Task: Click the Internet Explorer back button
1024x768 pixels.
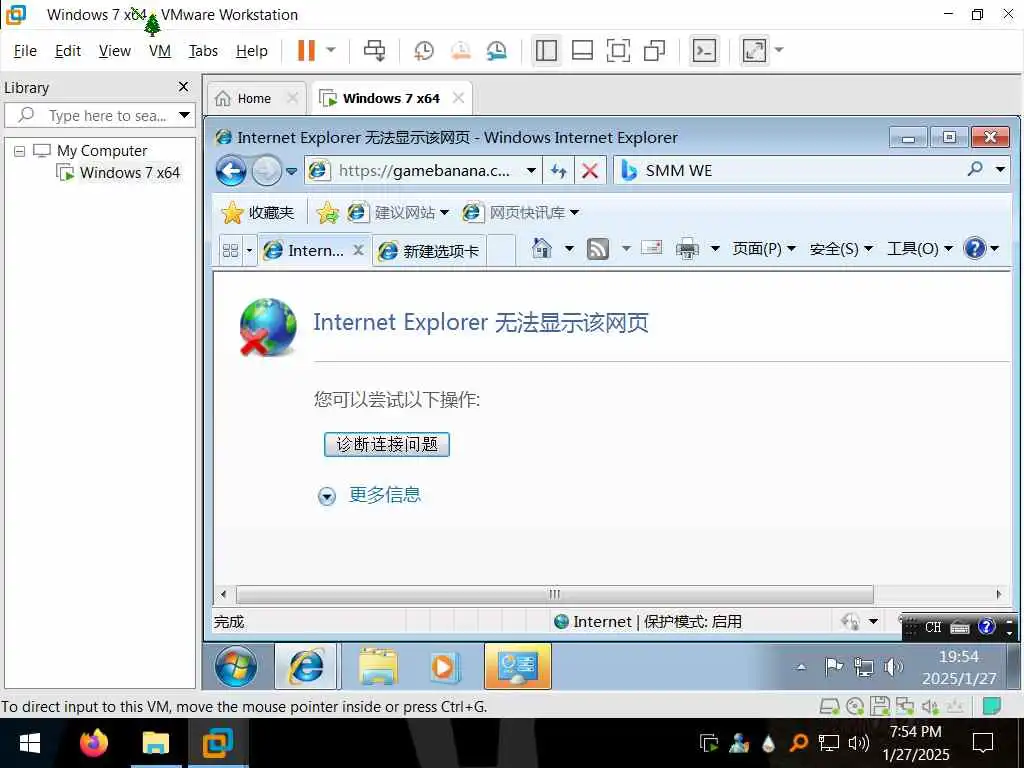Action: (x=231, y=171)
